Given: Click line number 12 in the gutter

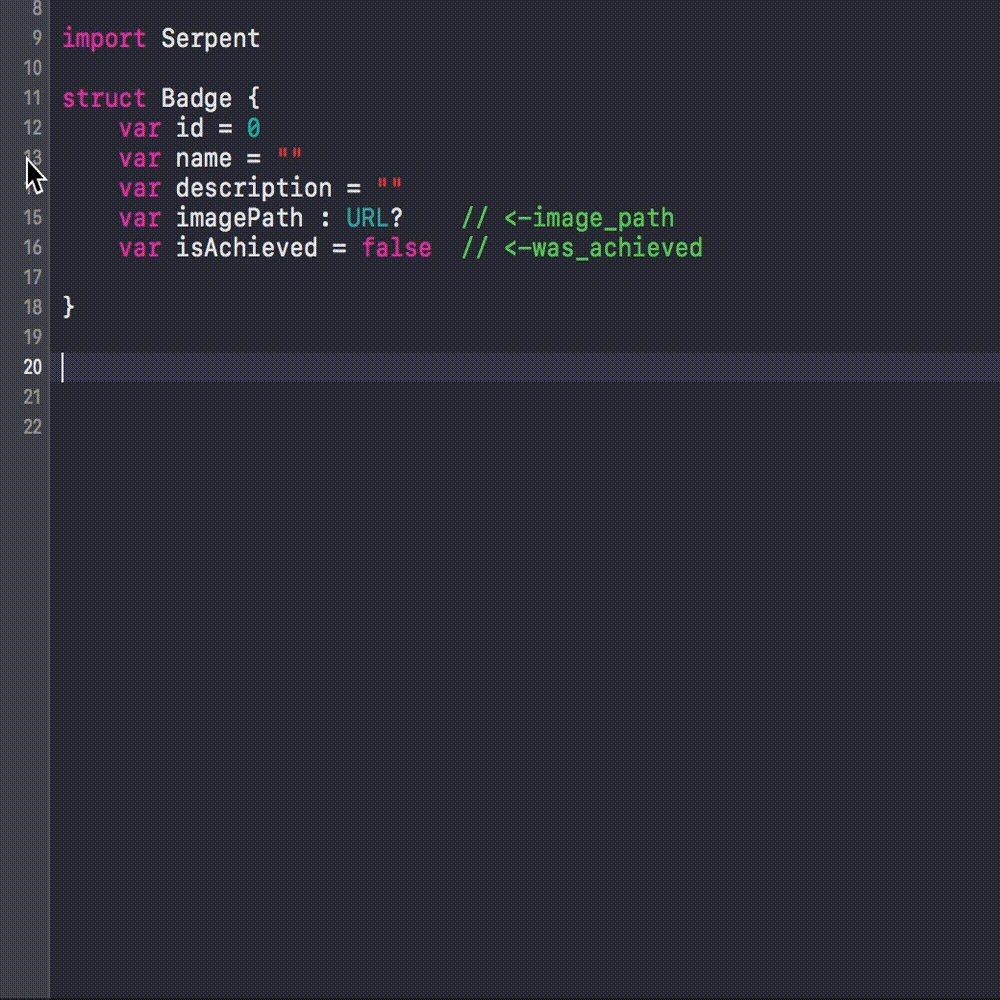Looking at the screenshot, I should click(33, 128).
